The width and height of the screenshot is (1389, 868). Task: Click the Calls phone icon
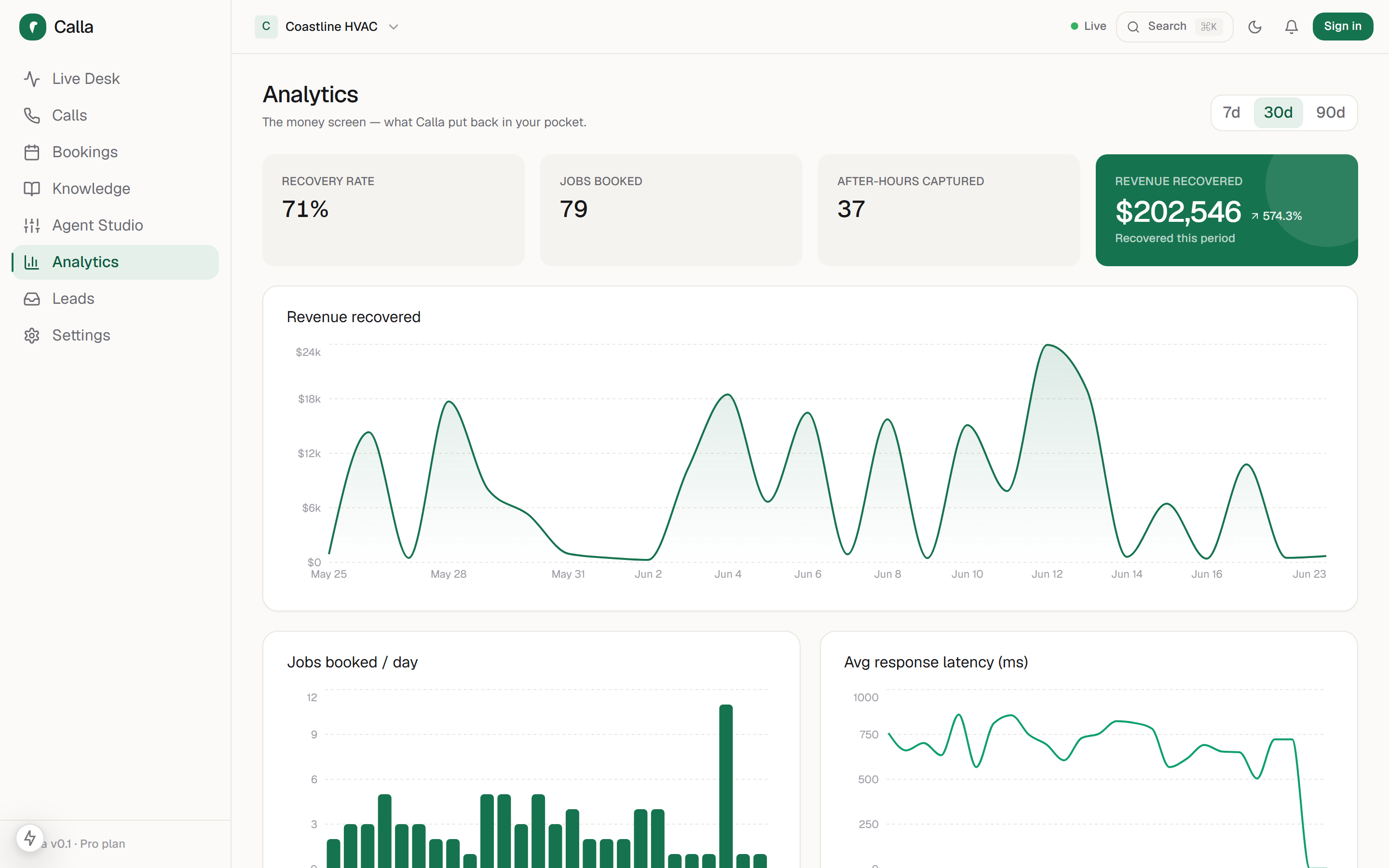tap(31, 115)
